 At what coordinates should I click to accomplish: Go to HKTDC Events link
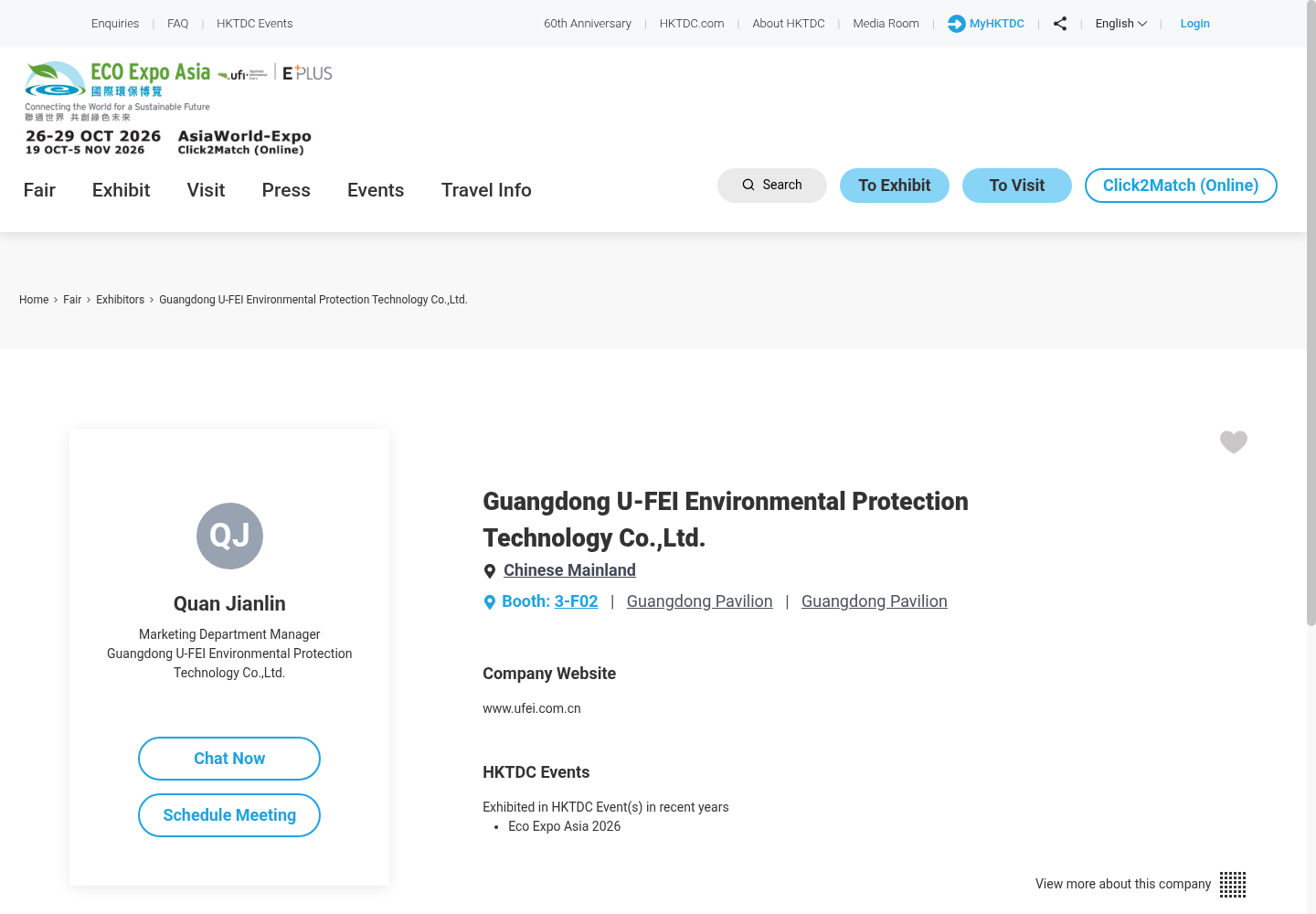click(x=255, y=24)
